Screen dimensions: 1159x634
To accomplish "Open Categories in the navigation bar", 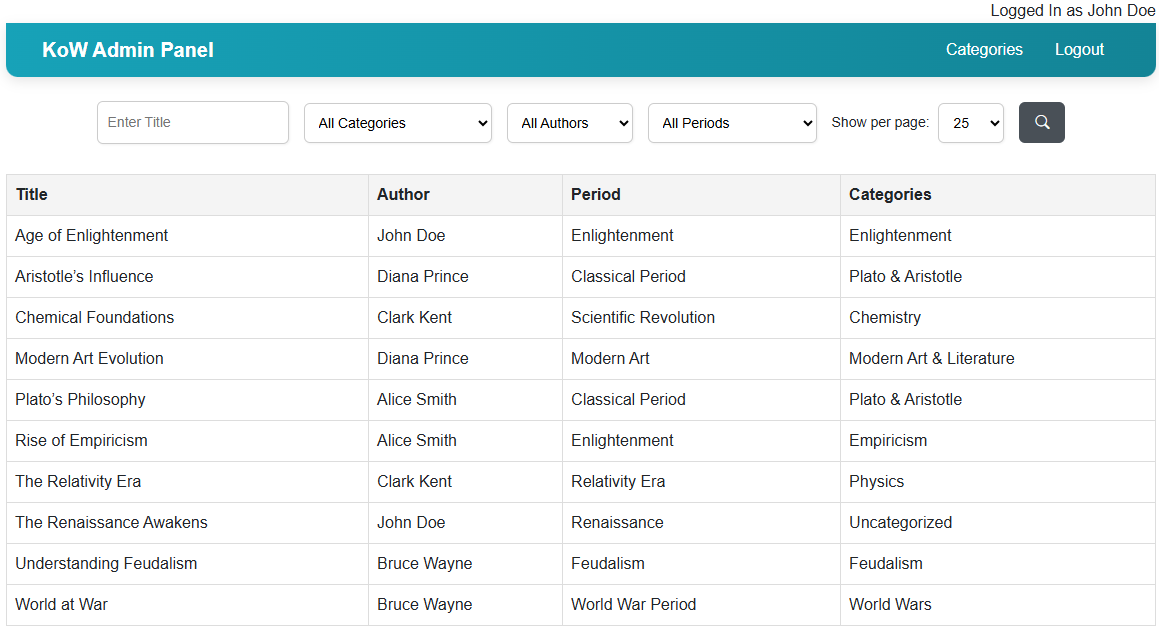I will click(984, 50).
